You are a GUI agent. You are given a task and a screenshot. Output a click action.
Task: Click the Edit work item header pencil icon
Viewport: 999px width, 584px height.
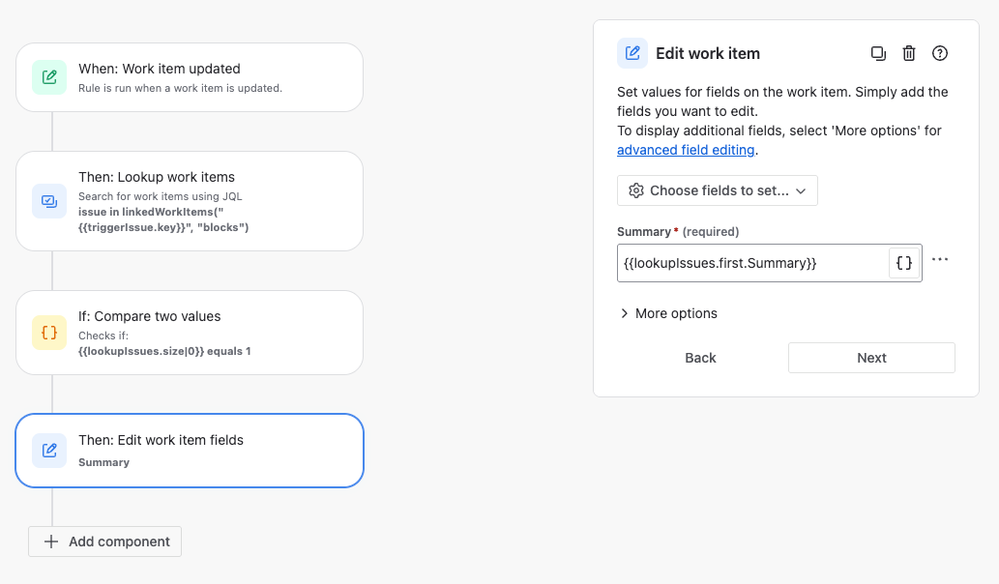coord(632,53)
